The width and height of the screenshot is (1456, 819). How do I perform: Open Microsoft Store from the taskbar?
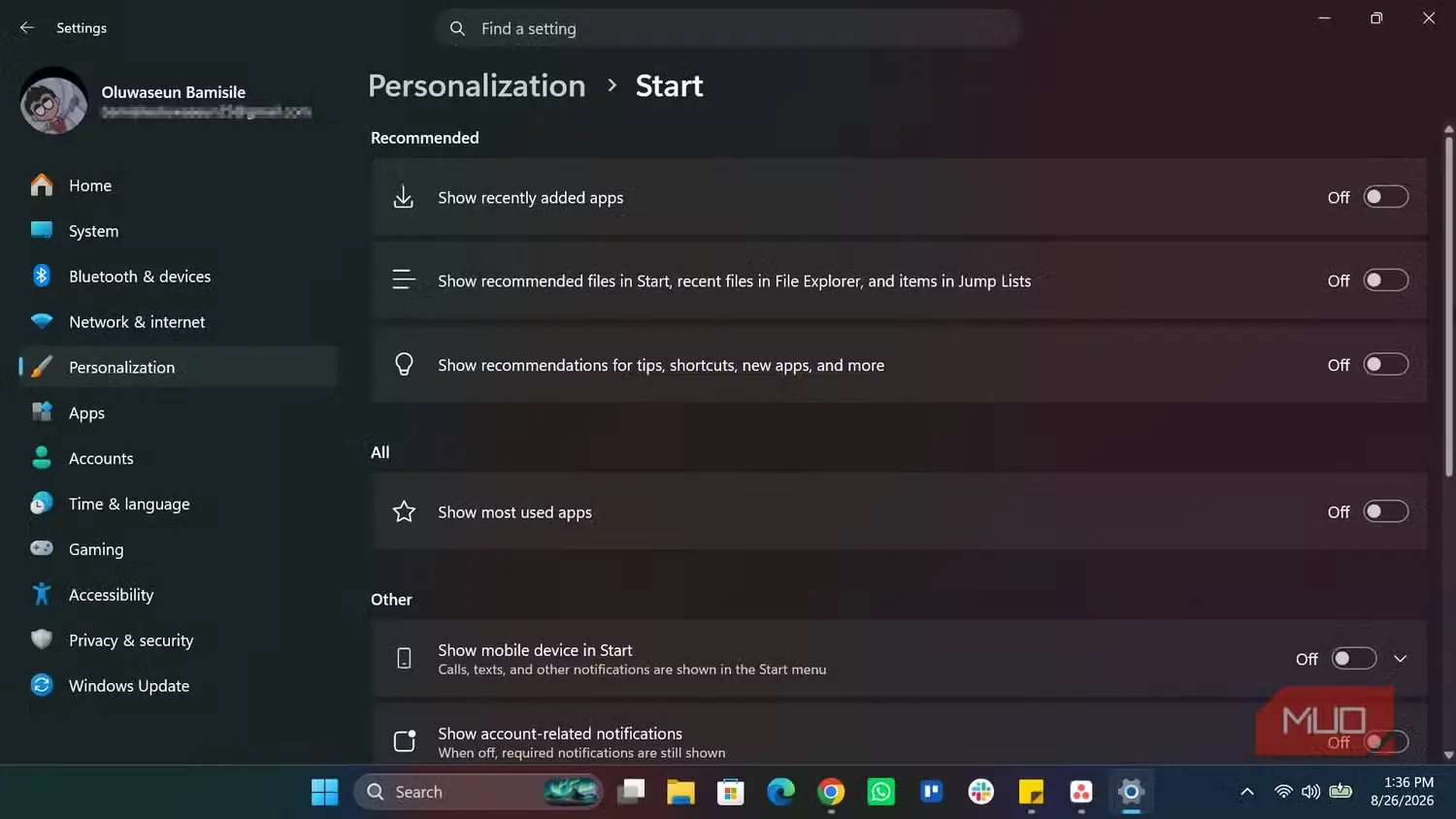730,792
